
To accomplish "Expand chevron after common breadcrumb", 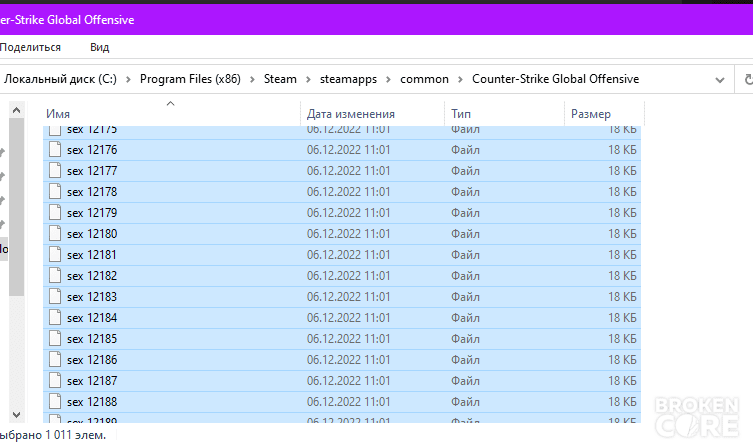I will click(460, 80).
